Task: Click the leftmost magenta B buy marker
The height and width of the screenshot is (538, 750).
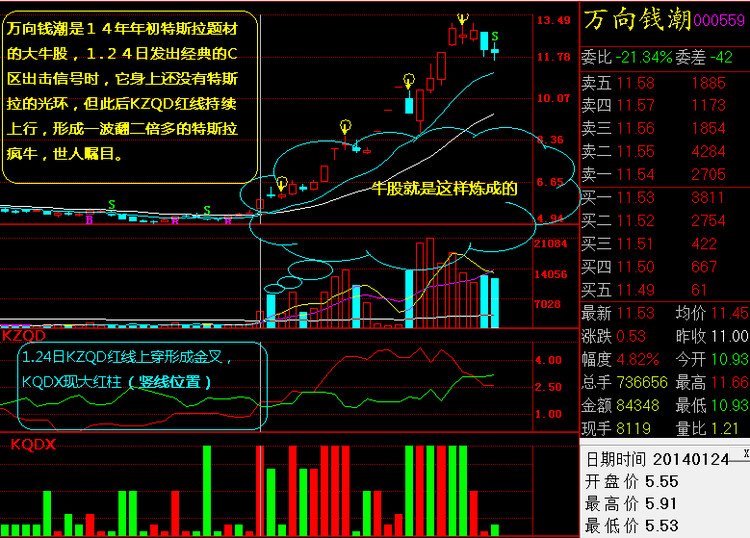Action: [x=89, y=220]
